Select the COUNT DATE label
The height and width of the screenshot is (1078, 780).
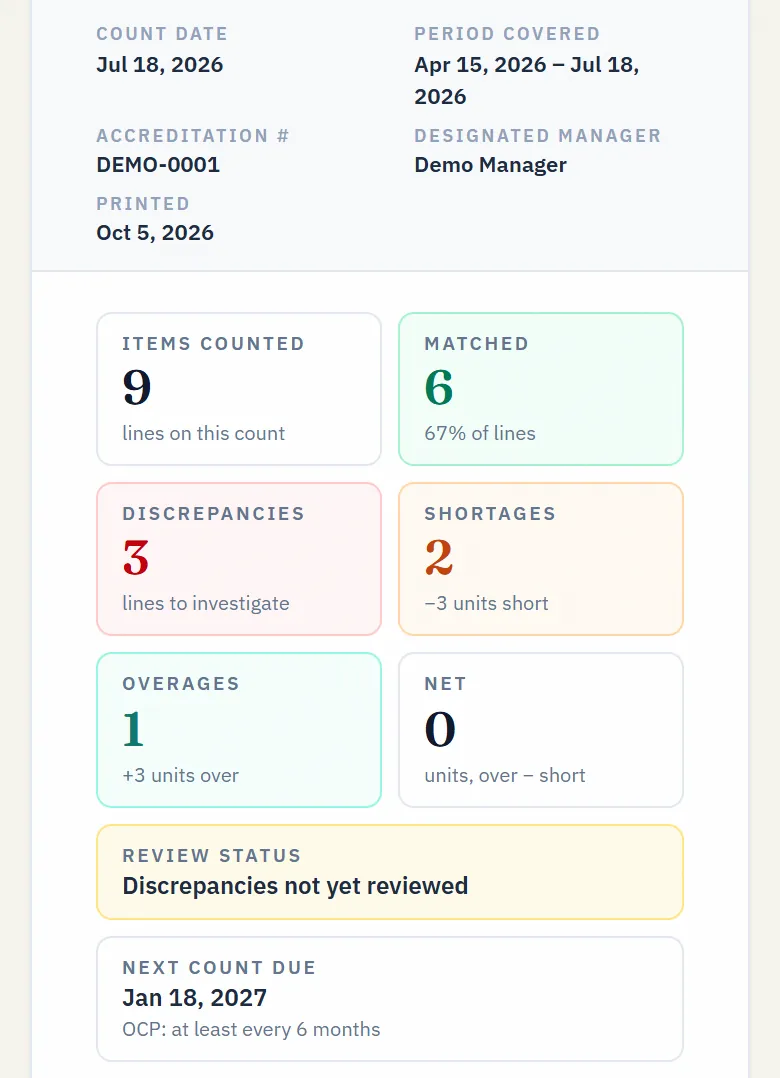[x=162, y=34]
